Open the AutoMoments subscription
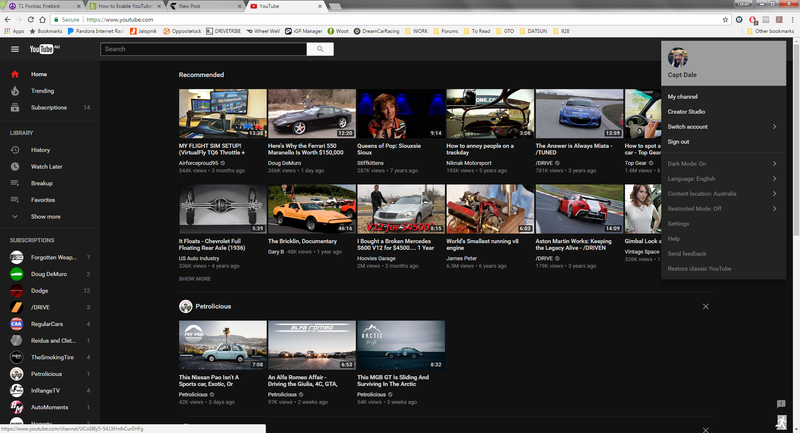The height and width of the screenshot is (433, 800). pyautogui.click(x=49, y=407)
